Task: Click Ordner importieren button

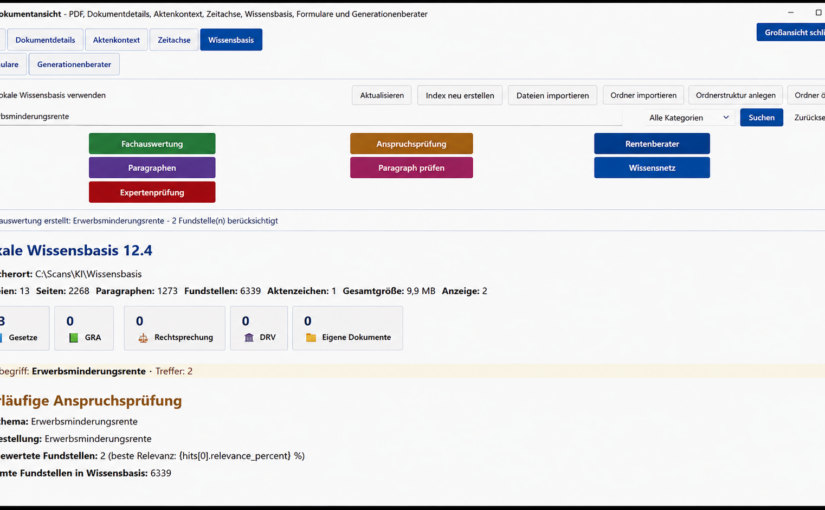Action: point(643,95)
